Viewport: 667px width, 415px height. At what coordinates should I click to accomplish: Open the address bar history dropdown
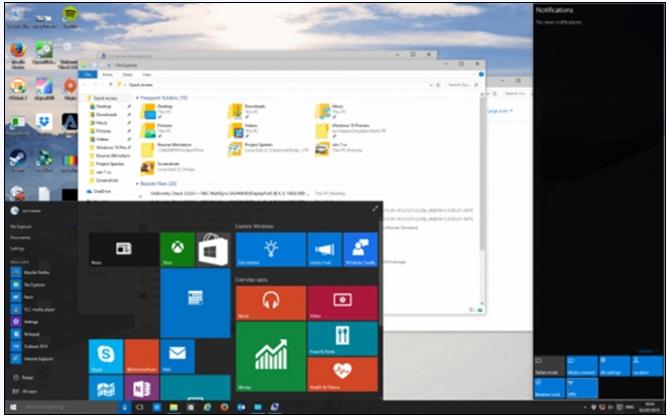coord(431,85)
